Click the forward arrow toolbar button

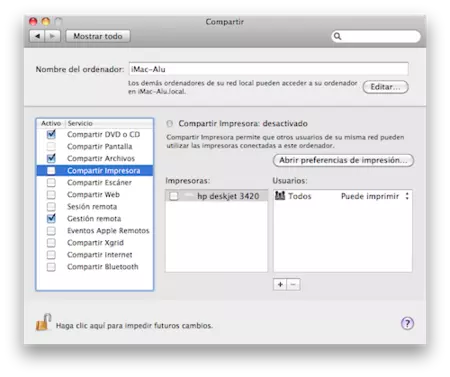point(53,36)
